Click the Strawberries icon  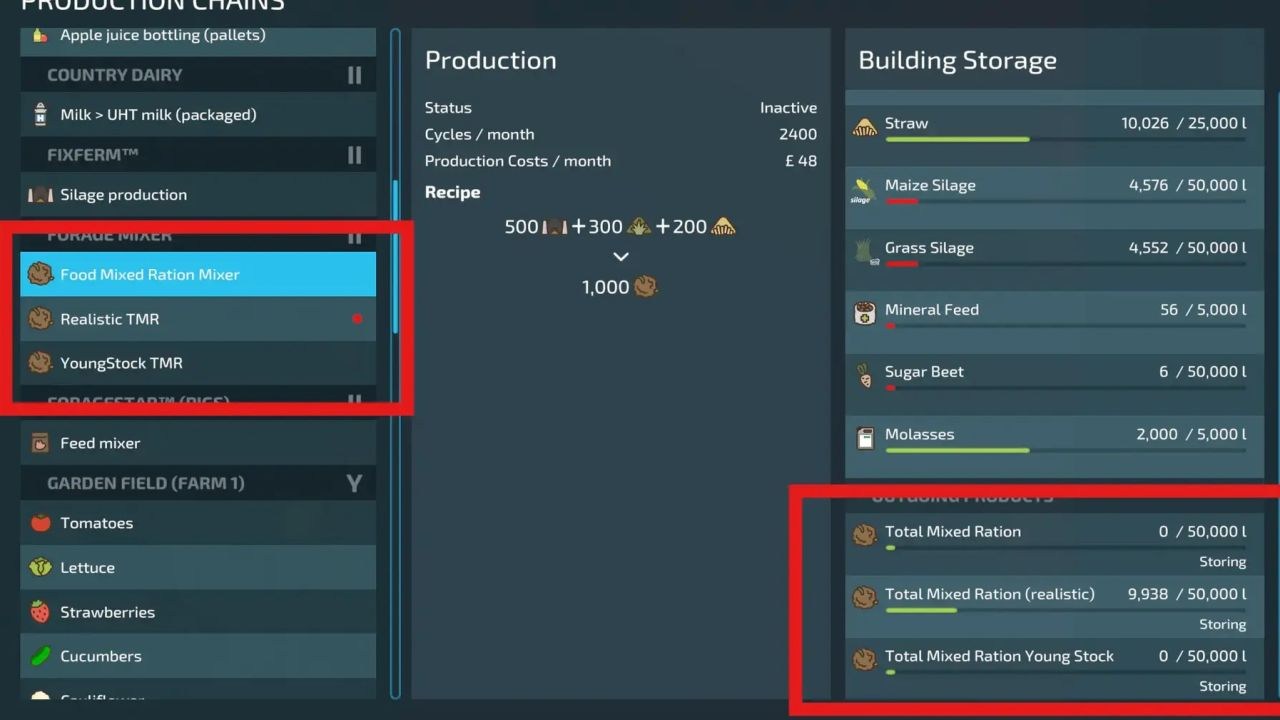40,612
